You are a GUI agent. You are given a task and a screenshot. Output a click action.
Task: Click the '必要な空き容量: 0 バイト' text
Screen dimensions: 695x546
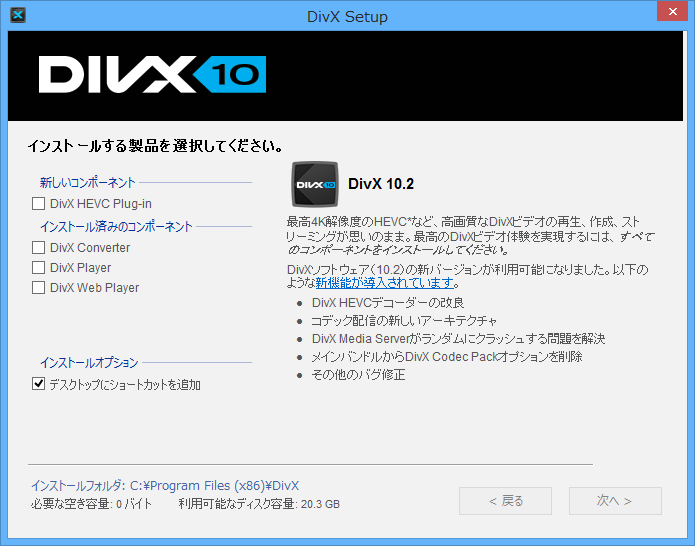(x=91, y=504)
